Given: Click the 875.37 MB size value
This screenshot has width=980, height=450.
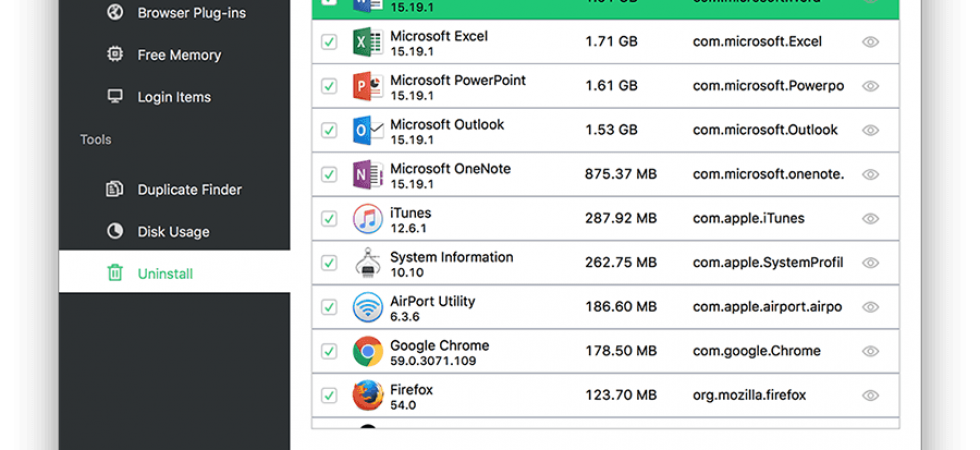Looking at the screenshot, I should [621, 174].
